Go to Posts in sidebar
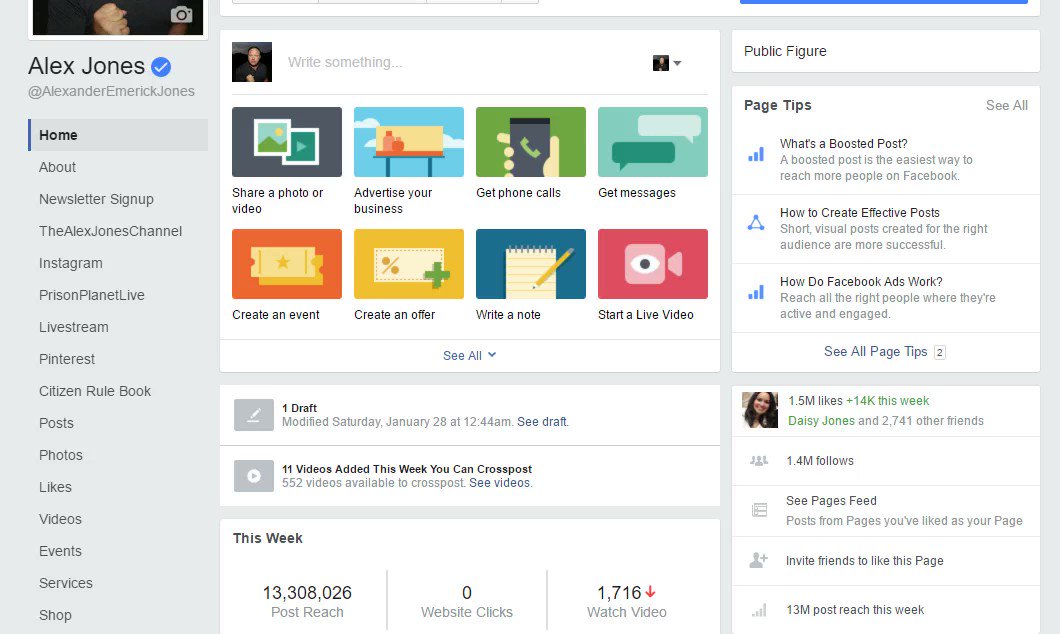The width and height of the screenshot is (1060, 634). tap(56, 423)
